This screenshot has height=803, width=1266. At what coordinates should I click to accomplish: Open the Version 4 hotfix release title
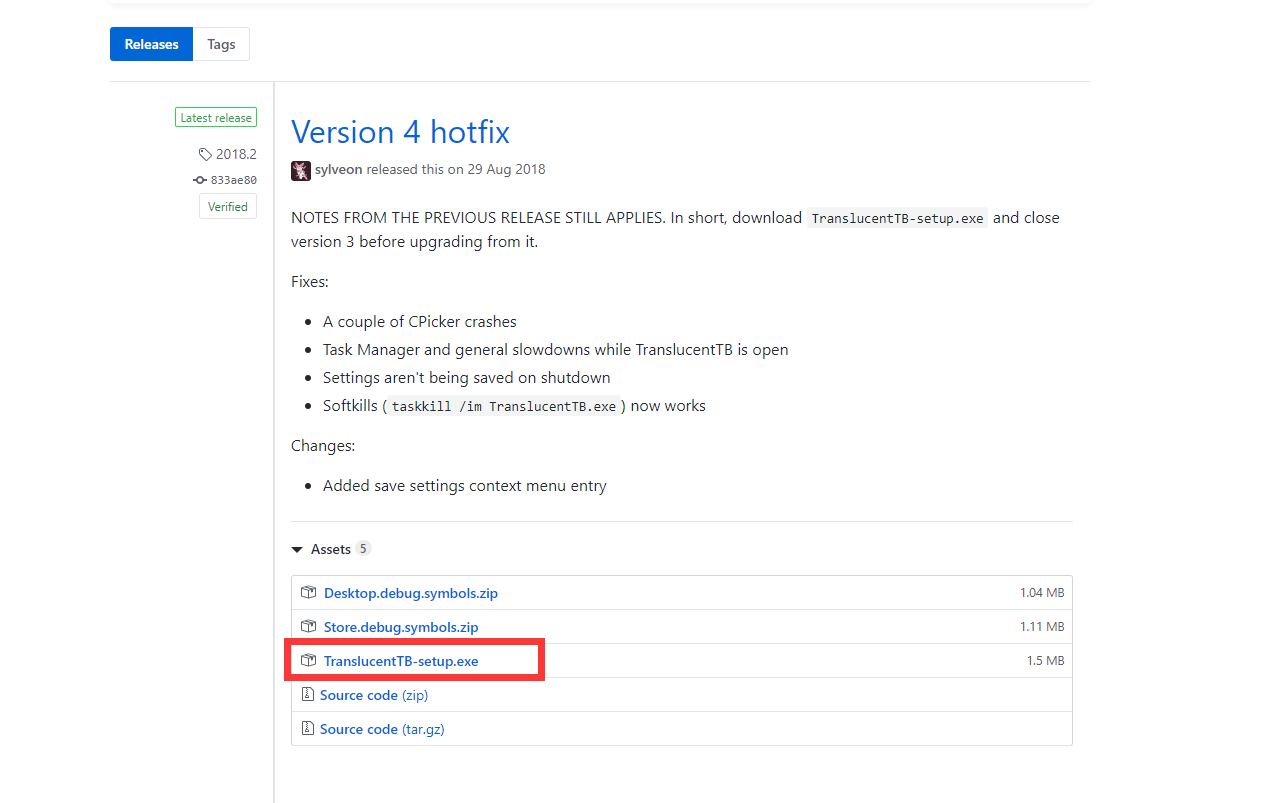(x=400, y=132)
